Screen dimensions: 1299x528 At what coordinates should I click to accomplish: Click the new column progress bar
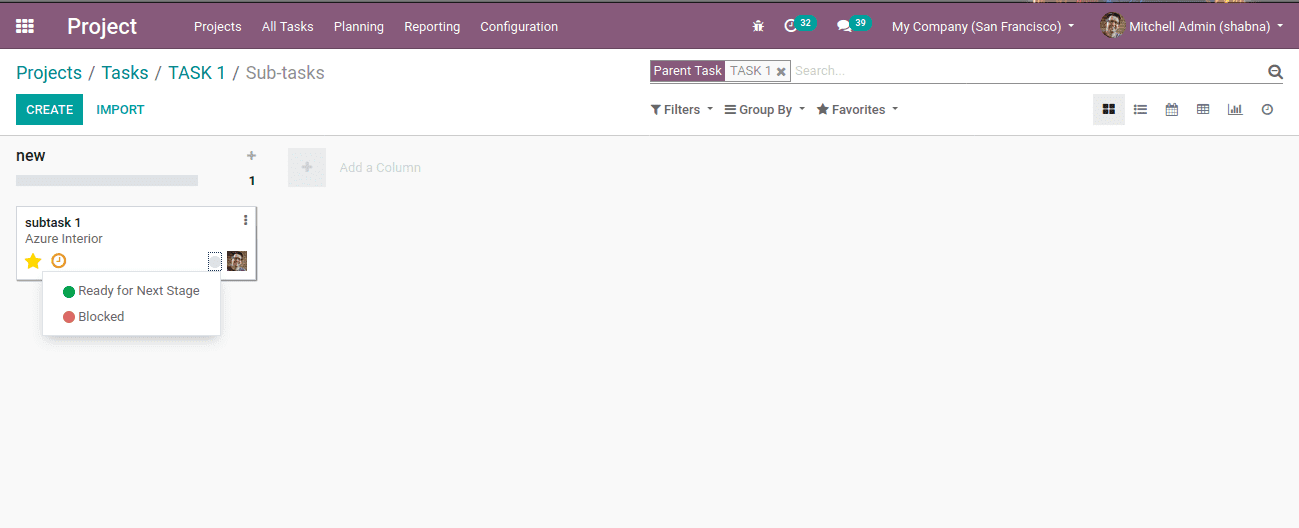click(x=107, y=181)
